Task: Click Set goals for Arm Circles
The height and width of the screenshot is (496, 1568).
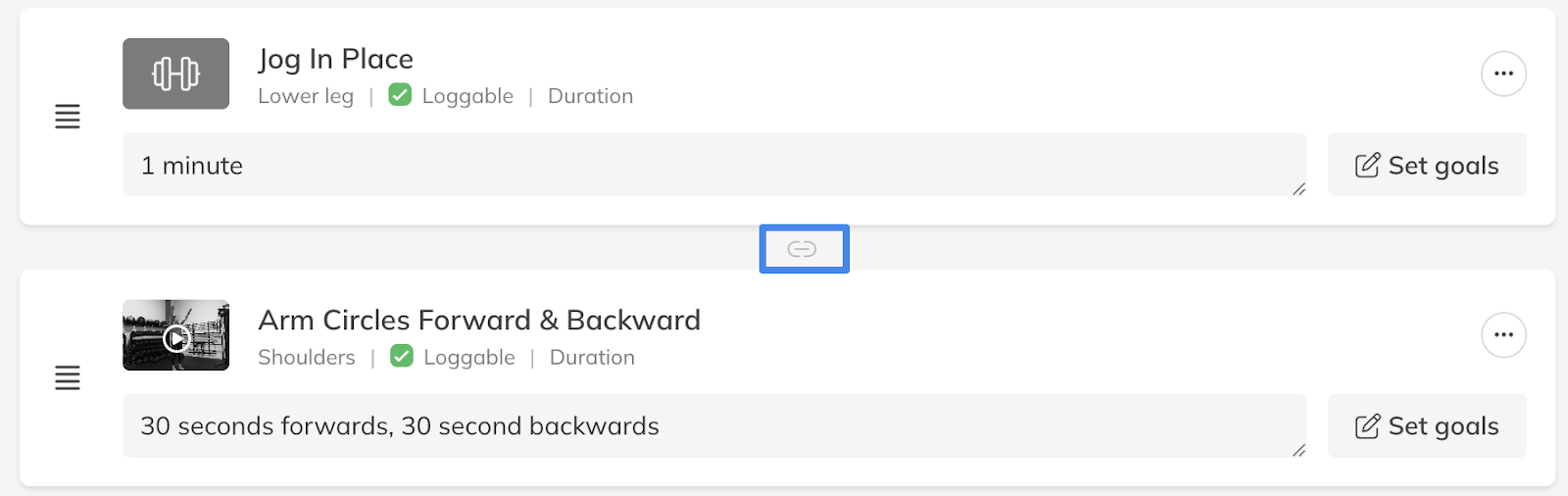Action: pos(1427,426)
